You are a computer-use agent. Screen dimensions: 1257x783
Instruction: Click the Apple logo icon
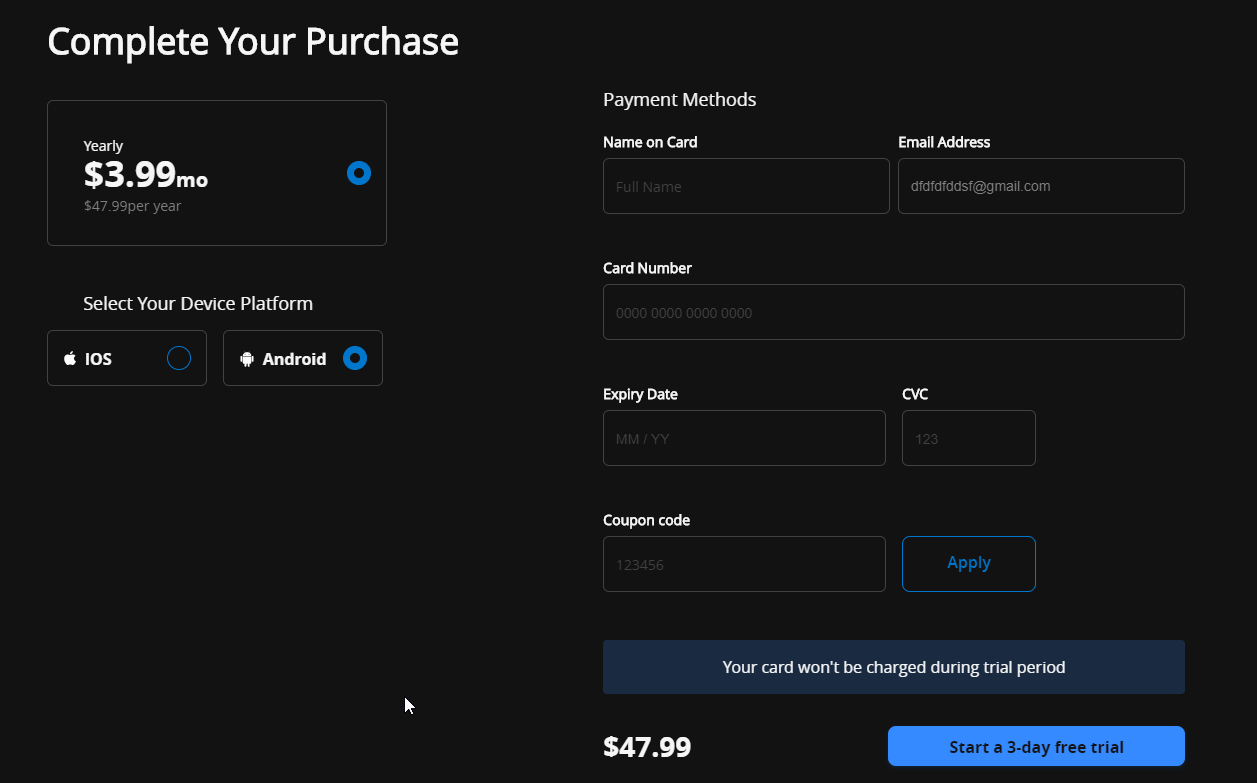click(70, 359)
